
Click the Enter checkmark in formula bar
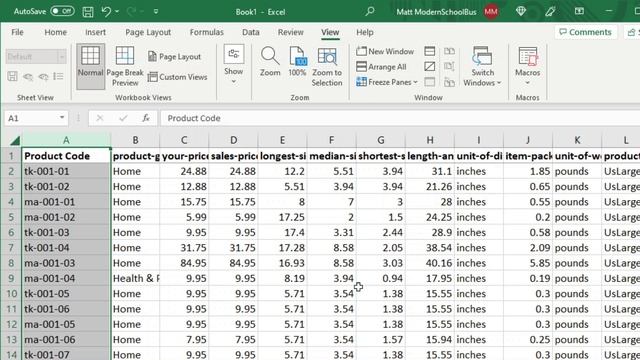tap(123, 118)
